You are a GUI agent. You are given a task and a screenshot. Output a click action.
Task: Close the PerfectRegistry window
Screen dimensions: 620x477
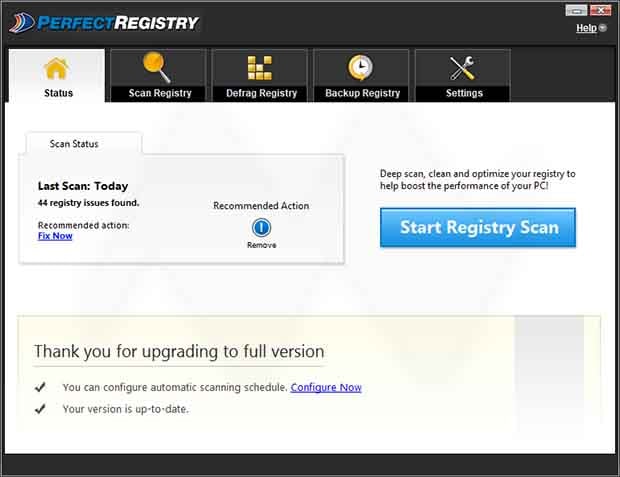click(601, 10)
